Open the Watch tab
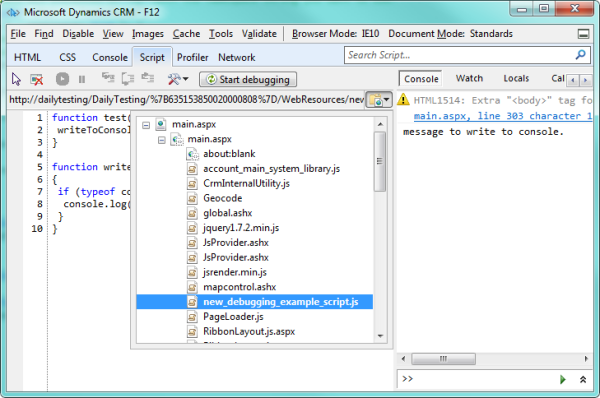 click(x=469, y=78)
